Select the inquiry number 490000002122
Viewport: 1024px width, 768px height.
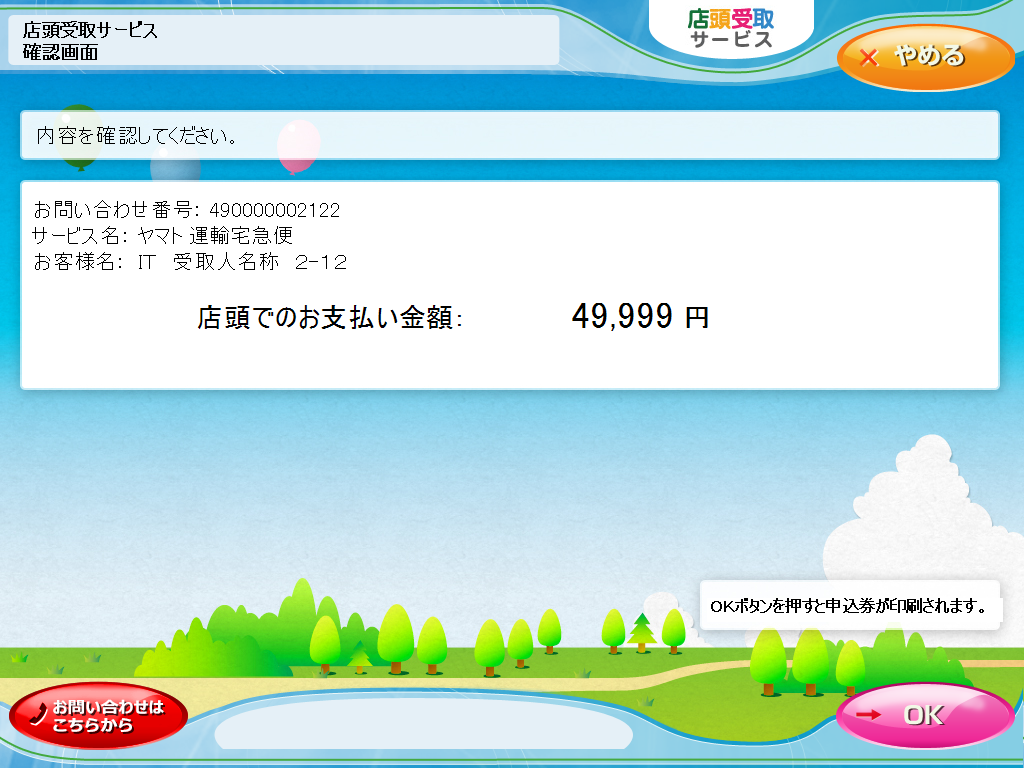point(274,210)
